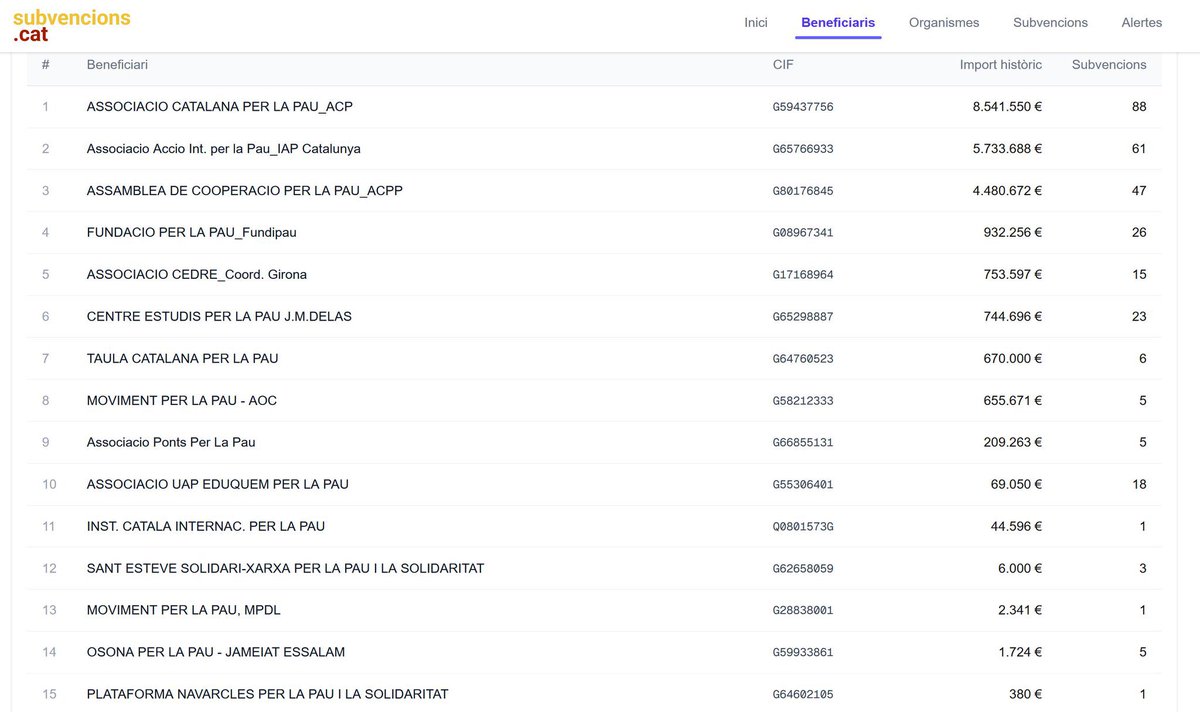The image size is (1200, 712).
Task: Open SANT ESTEVE SOLIDARI-XARXA PER LA PAU
Action: click(x=286, y=568)
